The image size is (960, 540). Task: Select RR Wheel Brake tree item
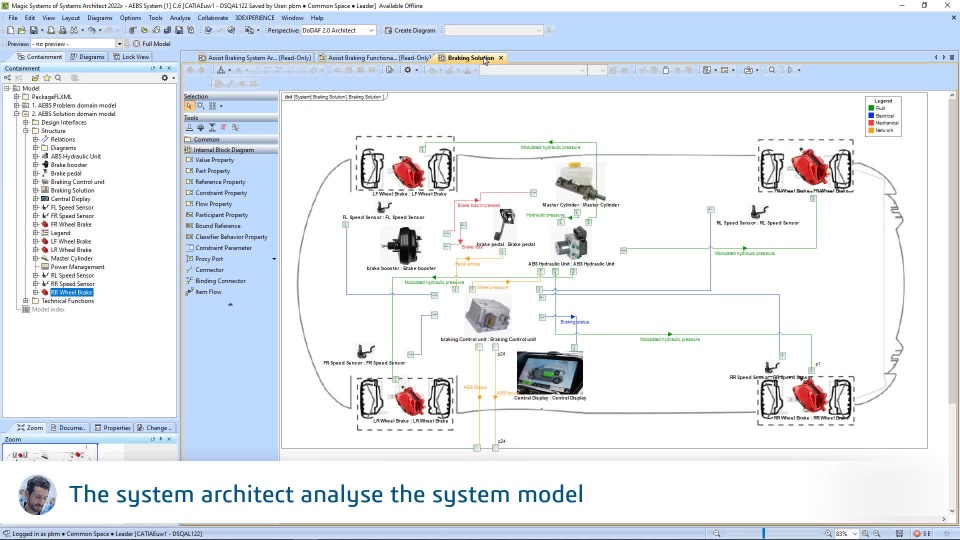coord(71,292)
